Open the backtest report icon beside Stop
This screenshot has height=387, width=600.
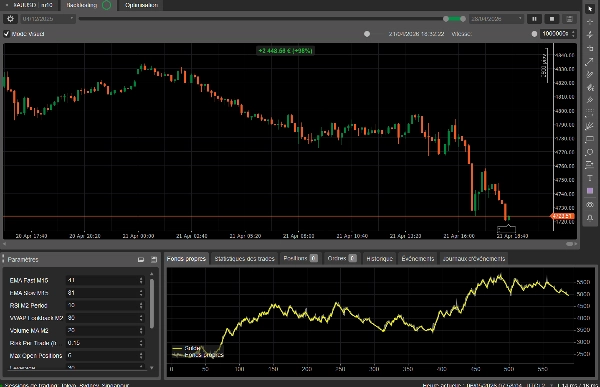[x=569, y=19]
